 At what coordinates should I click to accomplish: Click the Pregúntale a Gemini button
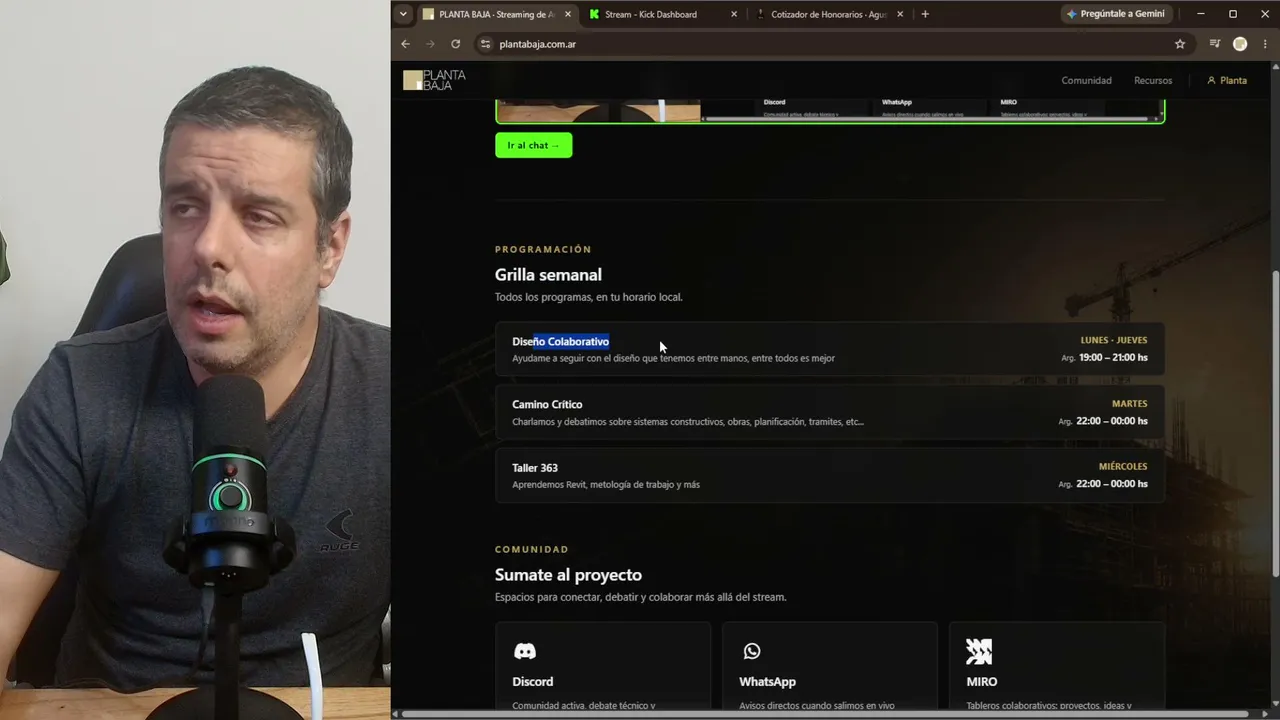[1115, 14]
